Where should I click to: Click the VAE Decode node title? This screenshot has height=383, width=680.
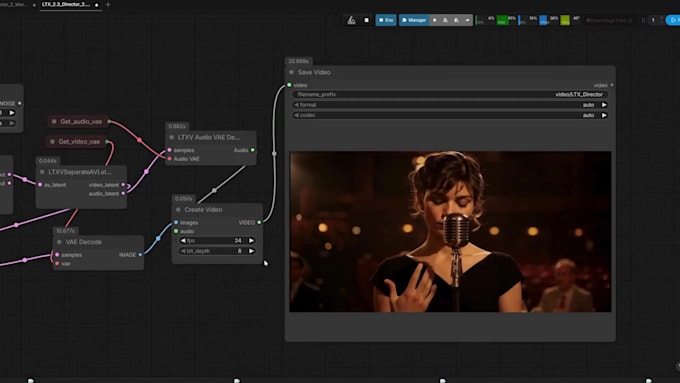[x=84, y=242]
